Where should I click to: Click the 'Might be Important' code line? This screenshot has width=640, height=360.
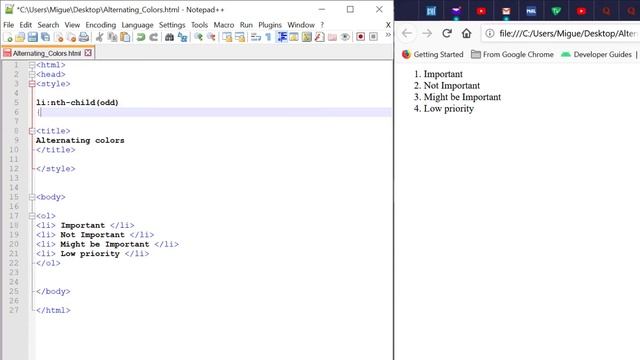[x=107, y=244]
